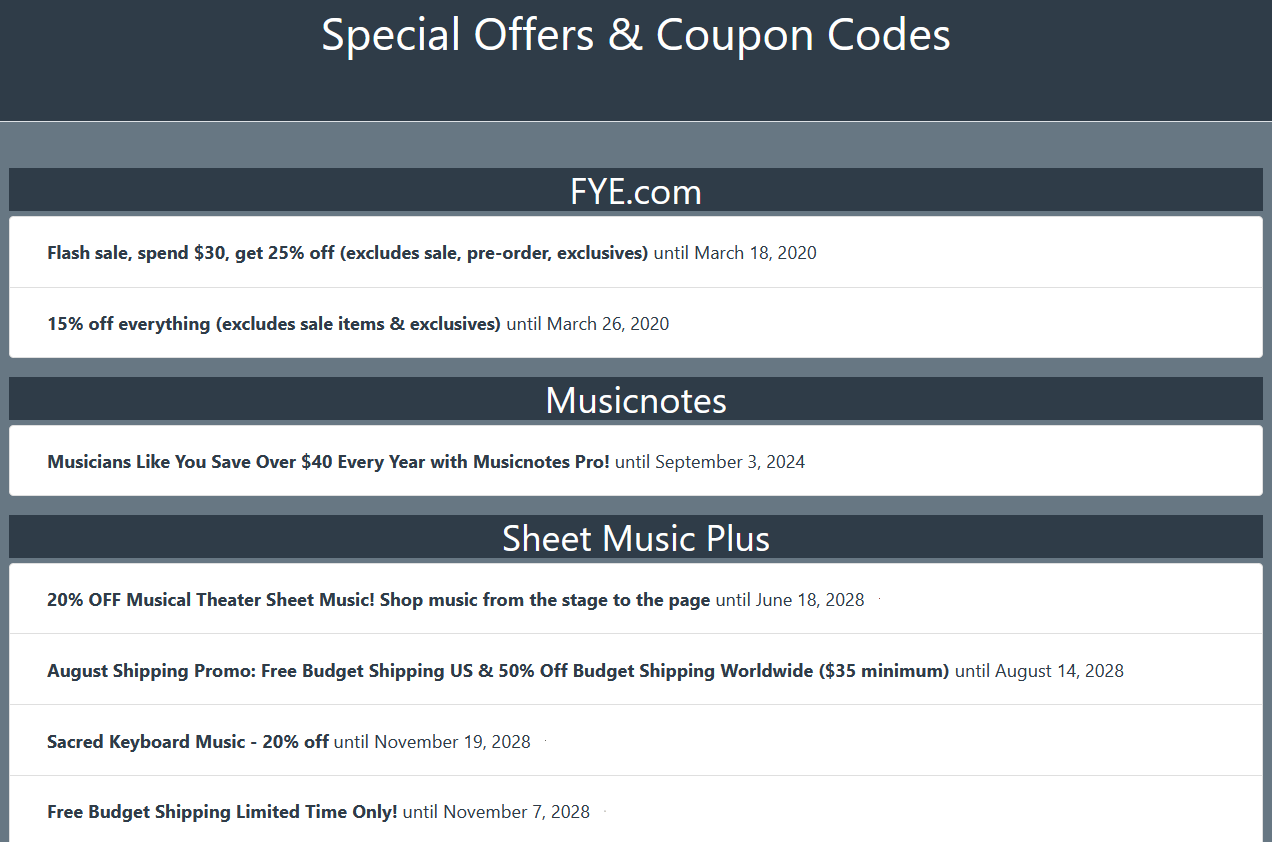
Task: Click the tiny dot after June 18, 2028
Action: click(x=879, y=599)
